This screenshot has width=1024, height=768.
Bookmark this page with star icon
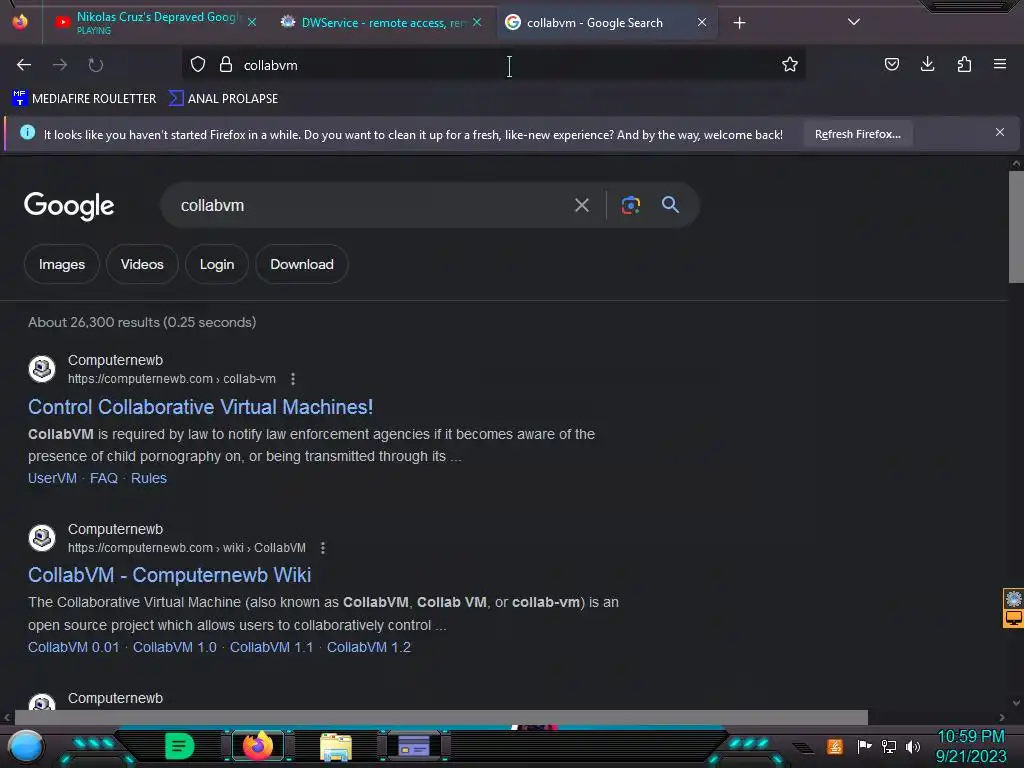coord(790,64)
